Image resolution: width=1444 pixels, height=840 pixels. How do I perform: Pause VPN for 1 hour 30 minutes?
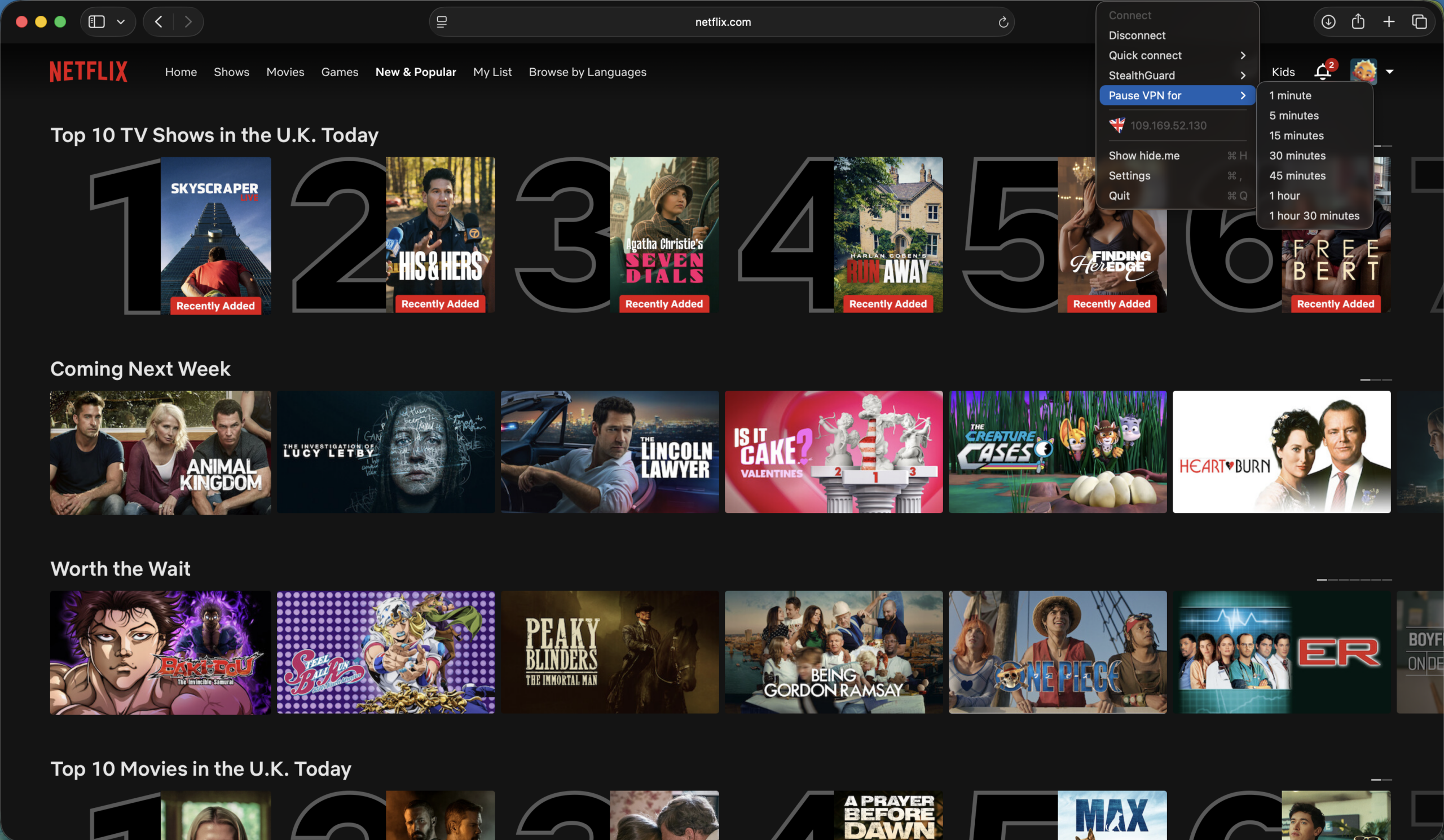pyautogui.click(x=1314, y=216)
